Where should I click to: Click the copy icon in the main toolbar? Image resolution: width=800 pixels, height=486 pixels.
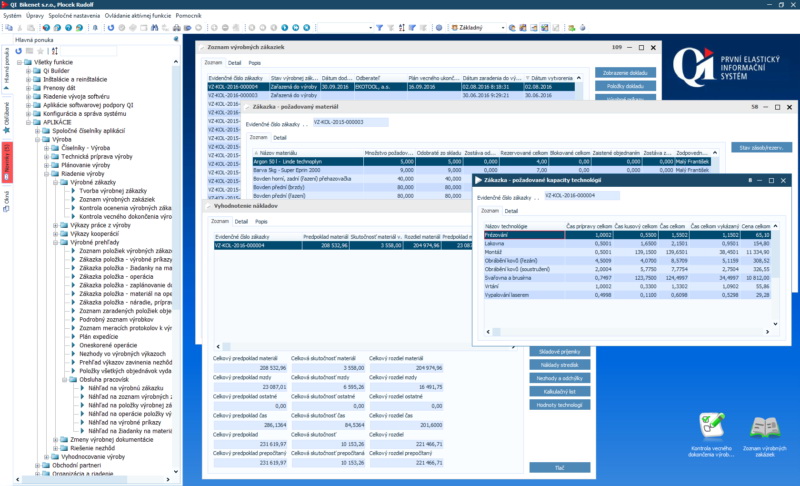9,28
